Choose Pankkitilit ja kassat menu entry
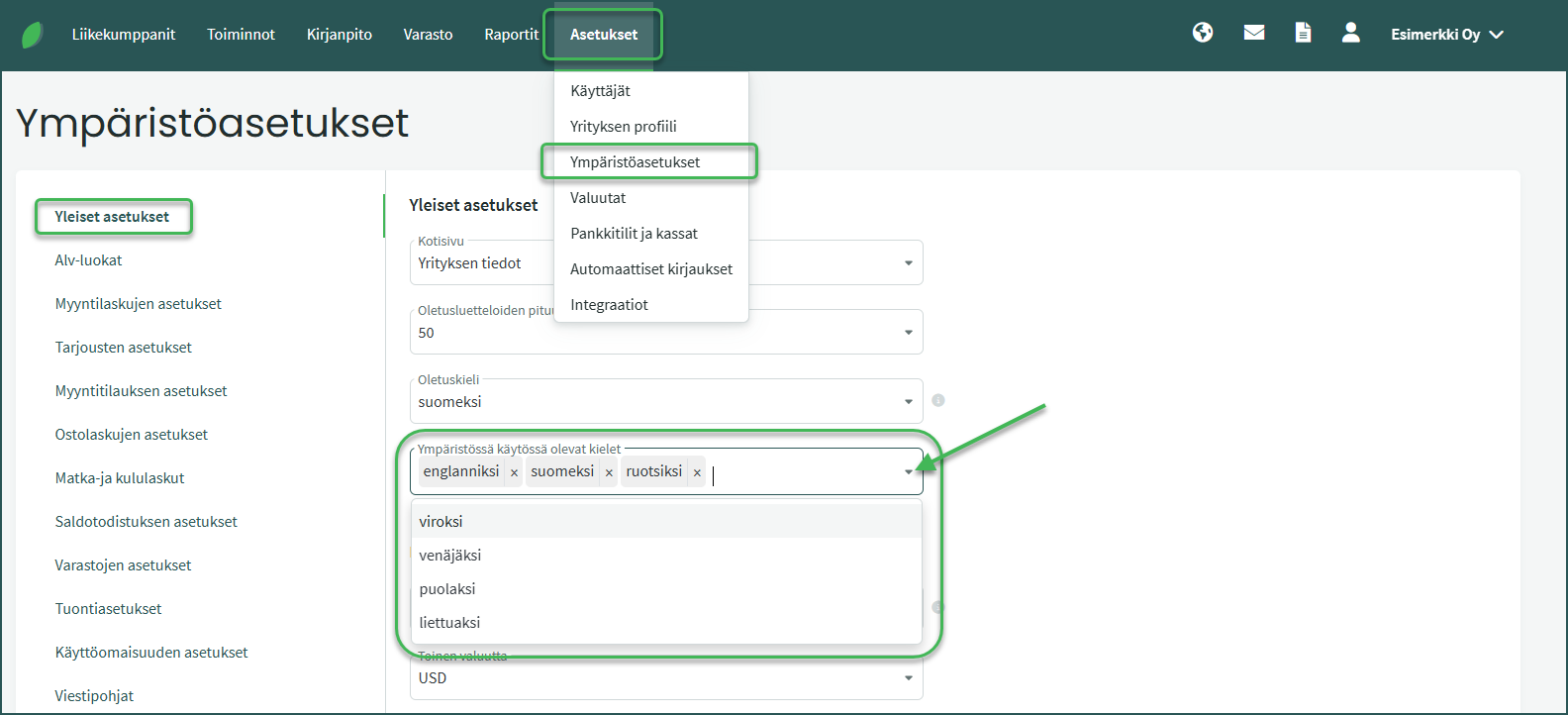 coord(634,234)
